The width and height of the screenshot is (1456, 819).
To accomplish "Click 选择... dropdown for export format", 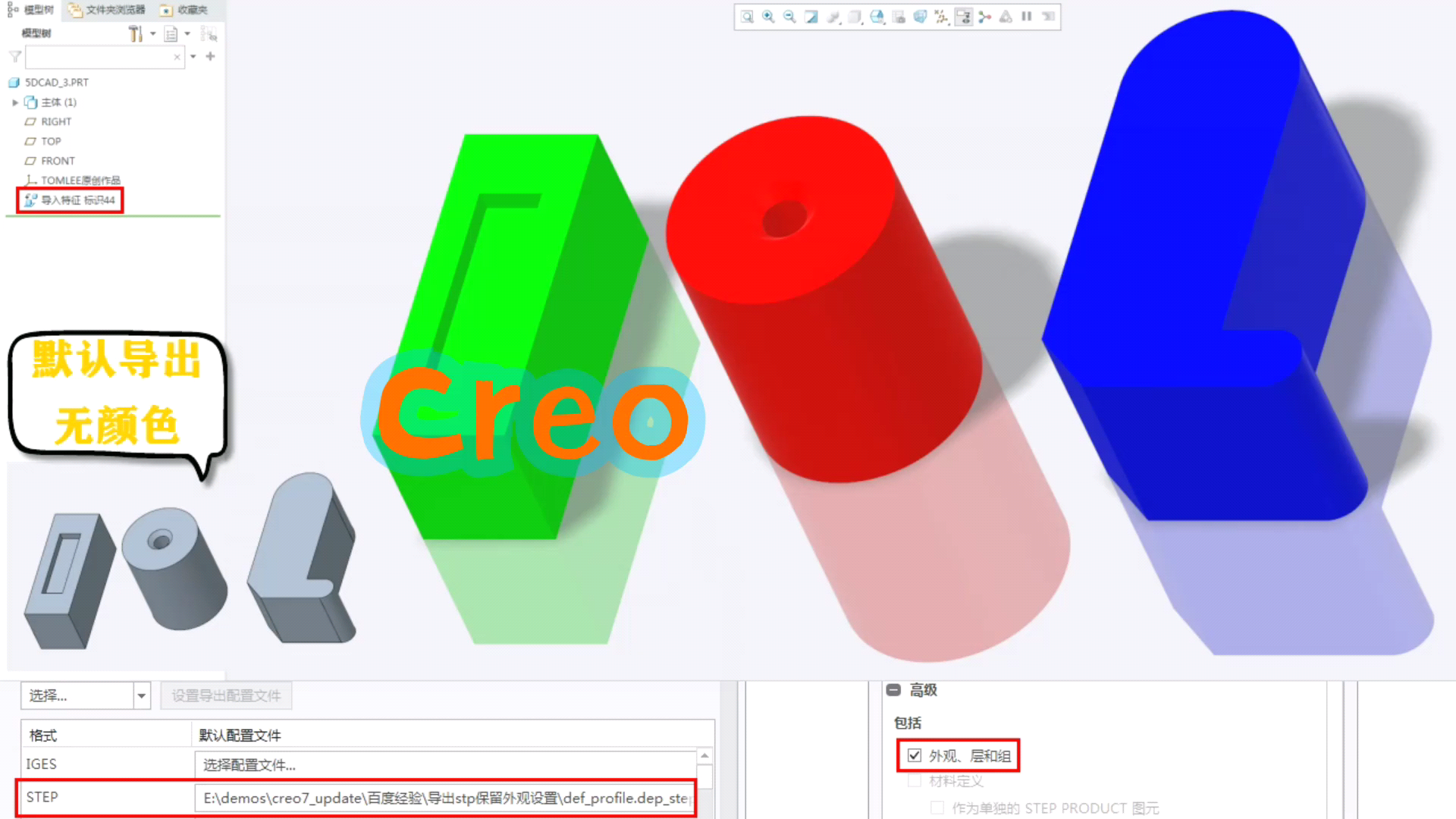I will 85,694.
